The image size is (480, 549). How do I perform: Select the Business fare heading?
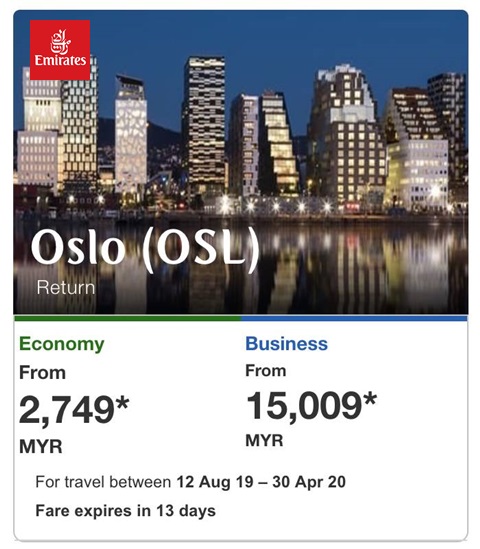tap(286, 343)
